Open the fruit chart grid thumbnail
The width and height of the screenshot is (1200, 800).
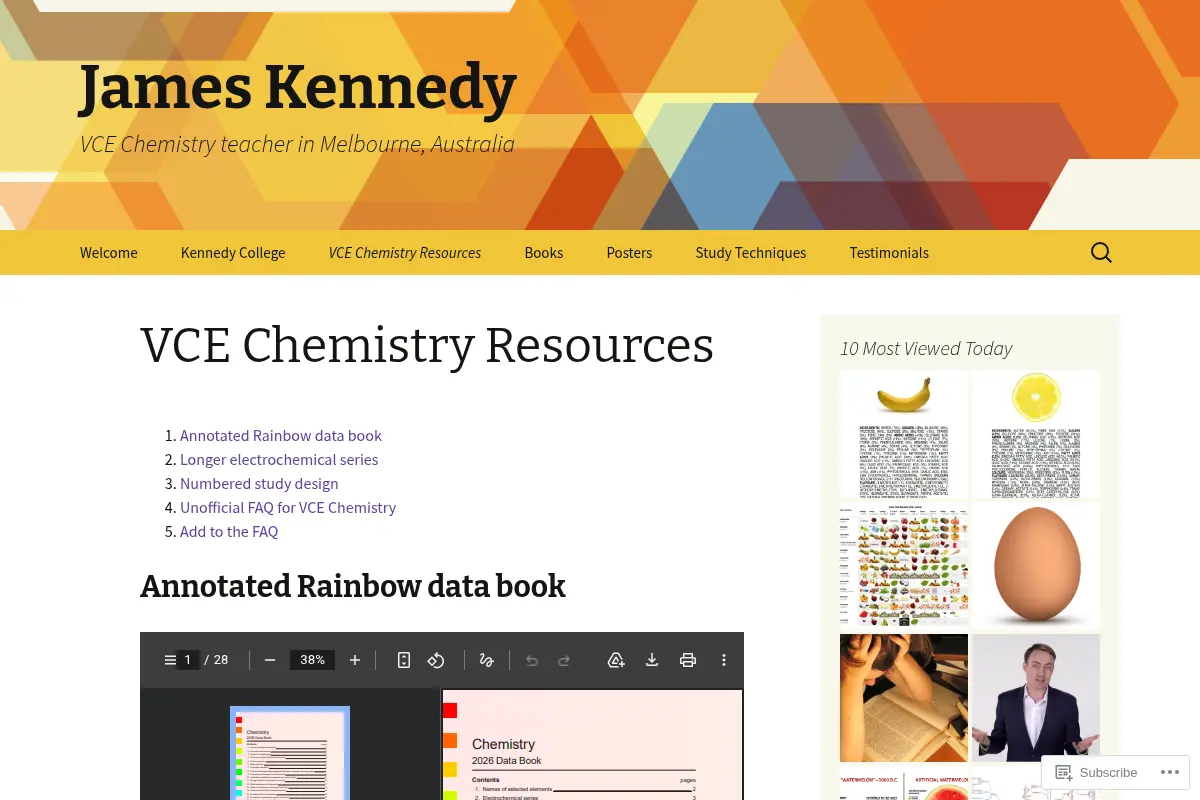904,566
